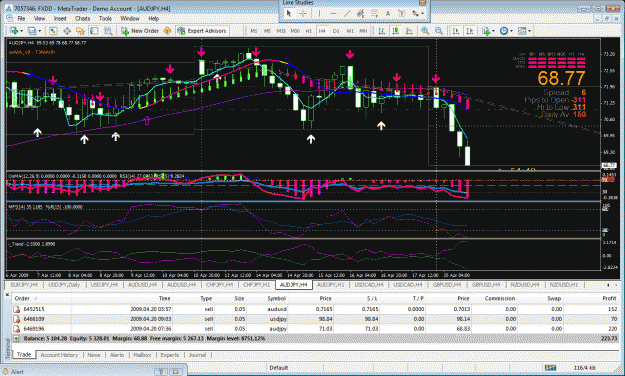Select the Trendline drawing tool
The width and height of the screenshot is (625, 376).
347,14
